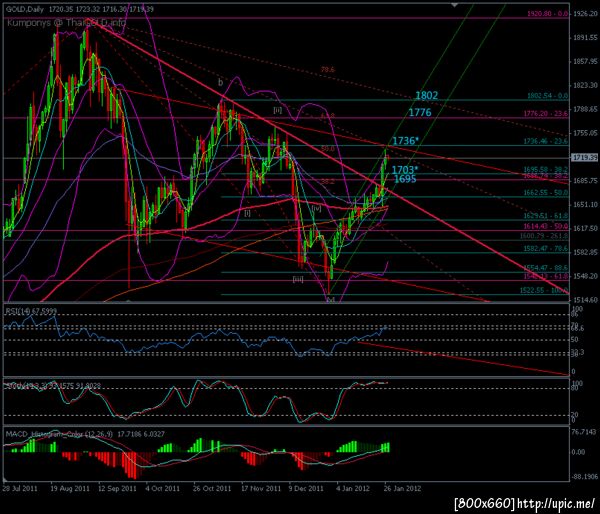Select the wave label 'b'
Screen dimensions: 600x514
220,82
